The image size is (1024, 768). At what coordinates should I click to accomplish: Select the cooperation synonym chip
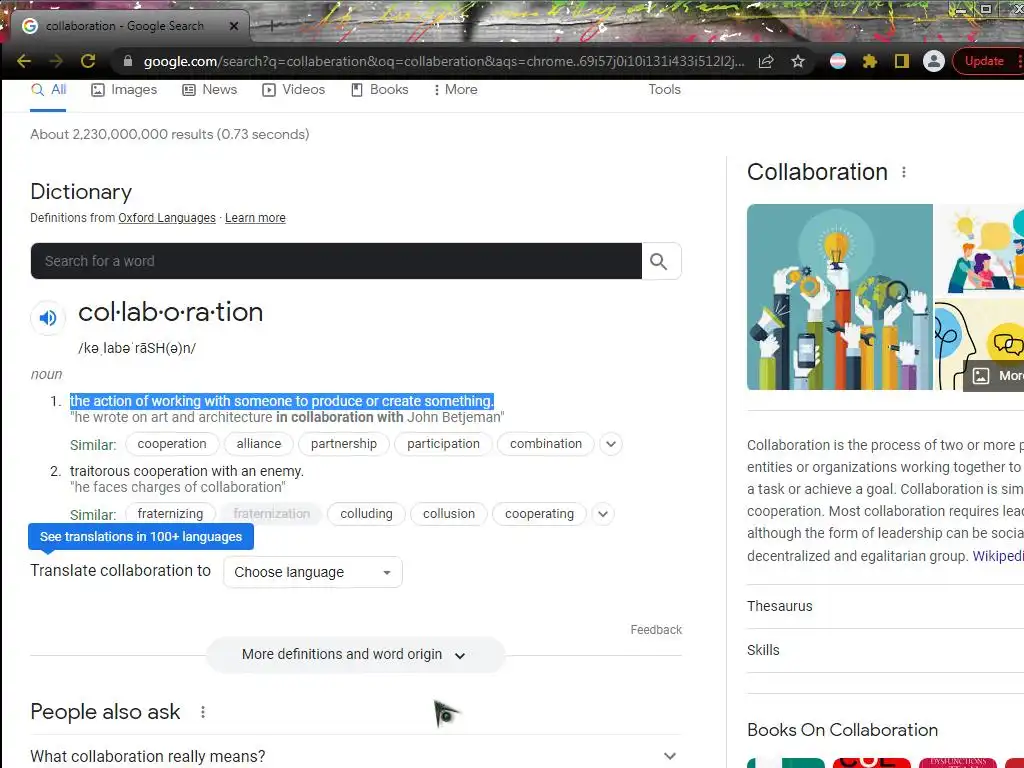tap(172, 444)
